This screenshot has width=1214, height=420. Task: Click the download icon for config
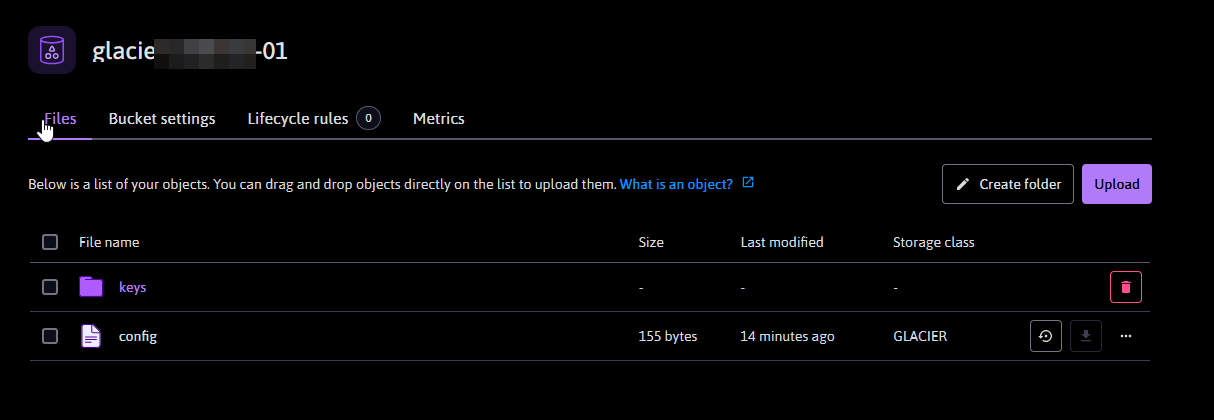[x=1086, y=336]
